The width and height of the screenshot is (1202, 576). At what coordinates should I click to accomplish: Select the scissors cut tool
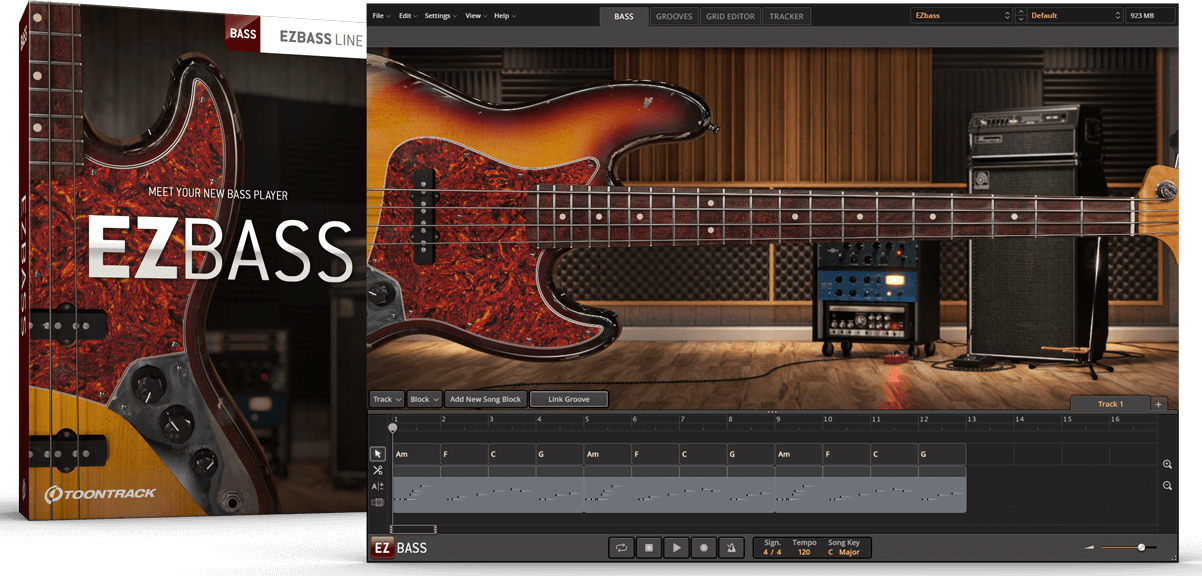coord(378,470)
